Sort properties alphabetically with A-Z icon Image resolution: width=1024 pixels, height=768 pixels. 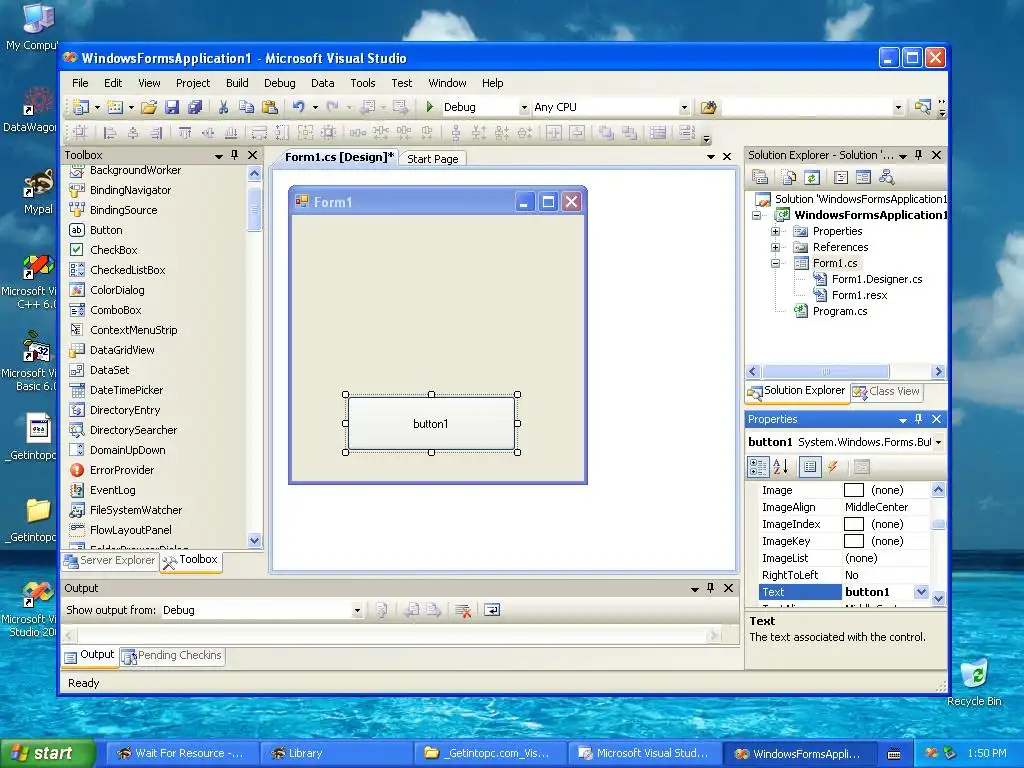[780, 467]
